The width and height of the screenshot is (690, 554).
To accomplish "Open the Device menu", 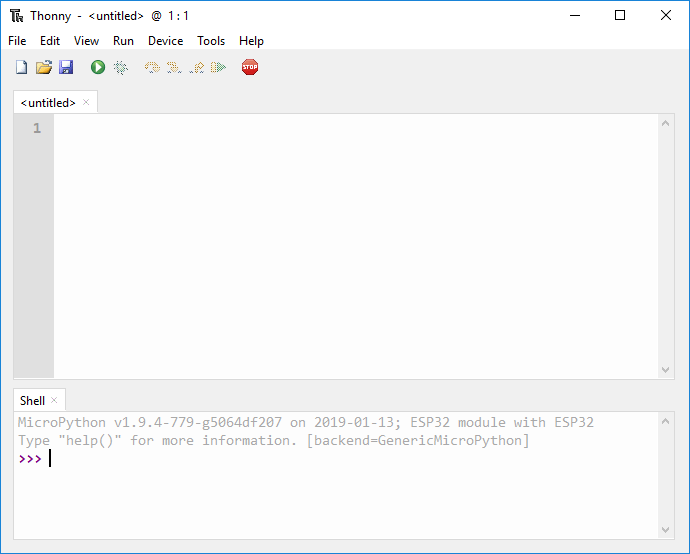I will (165, 41).
